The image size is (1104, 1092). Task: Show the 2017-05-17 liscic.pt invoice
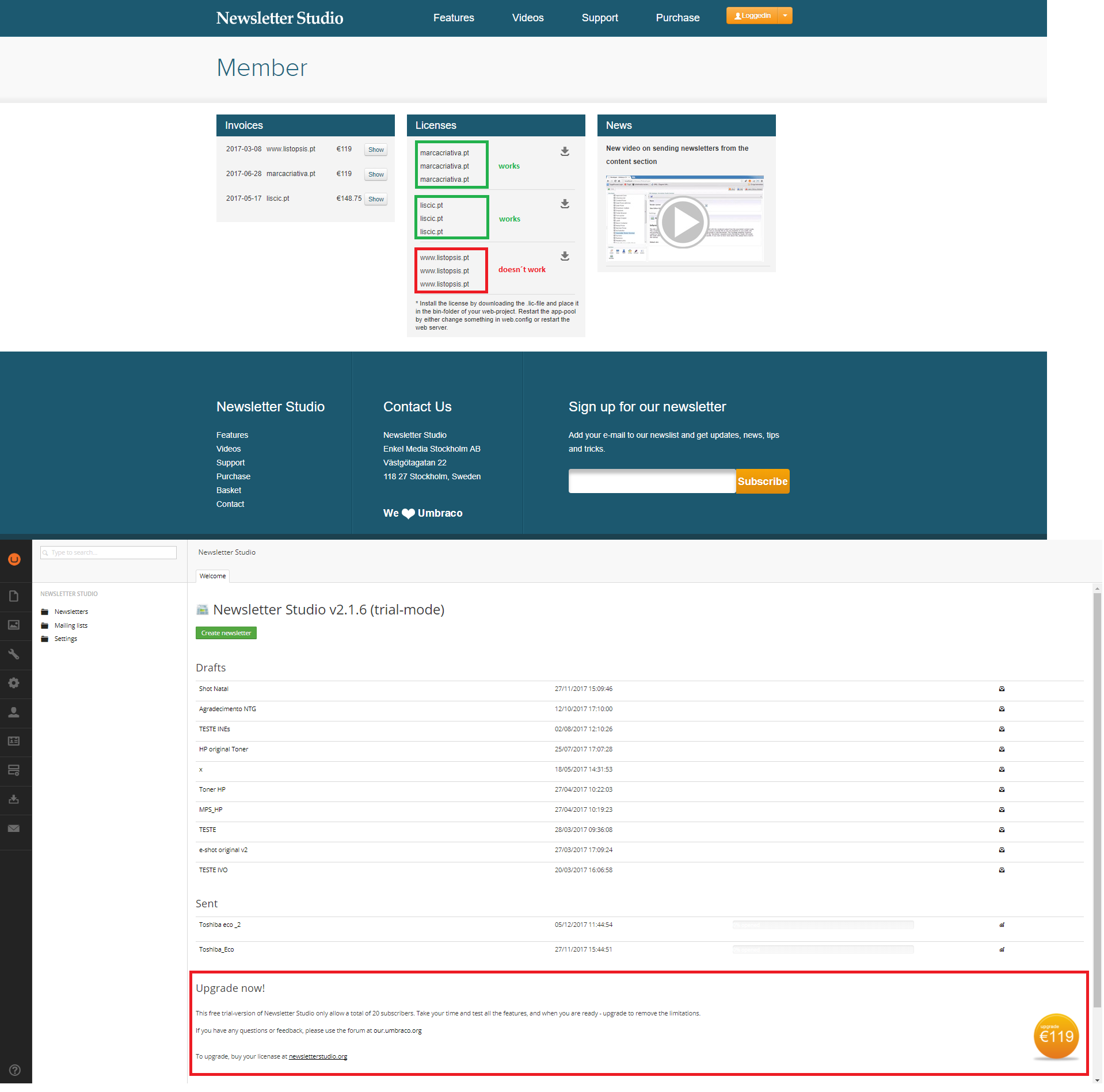(x=376, y=200)
